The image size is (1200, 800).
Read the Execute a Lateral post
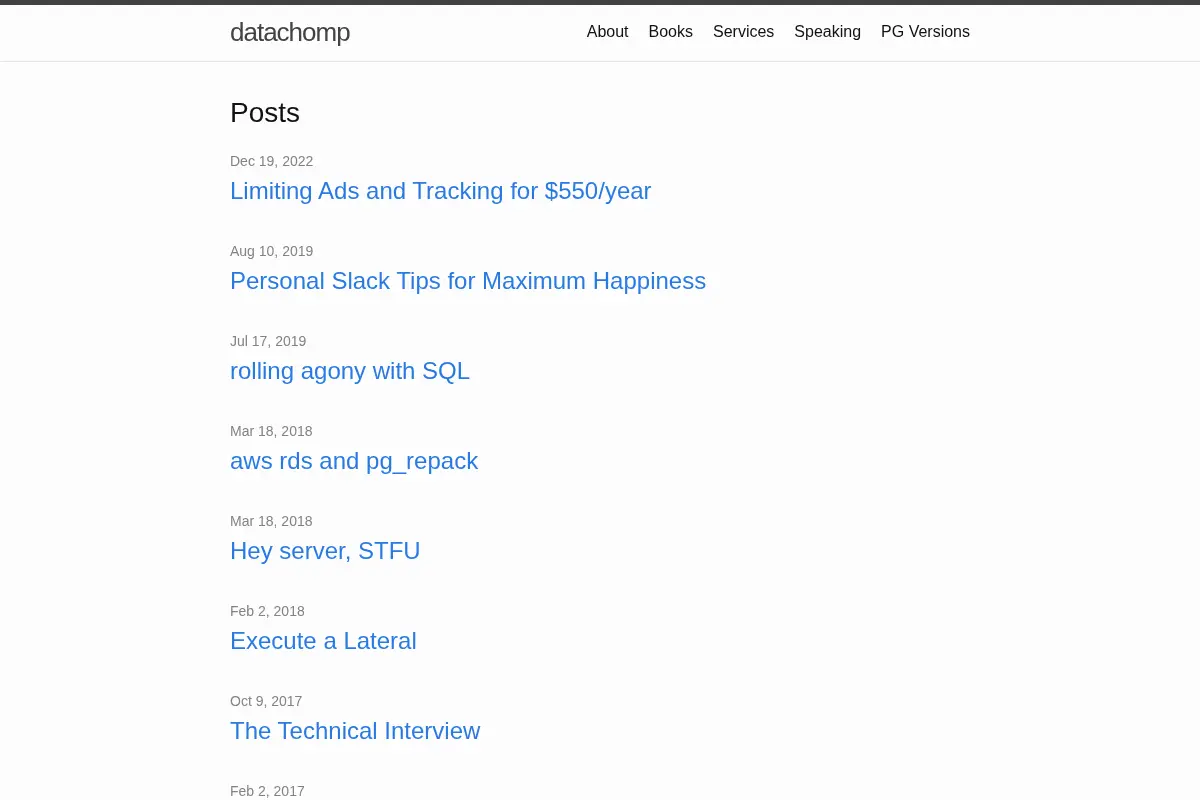[323, 641]
